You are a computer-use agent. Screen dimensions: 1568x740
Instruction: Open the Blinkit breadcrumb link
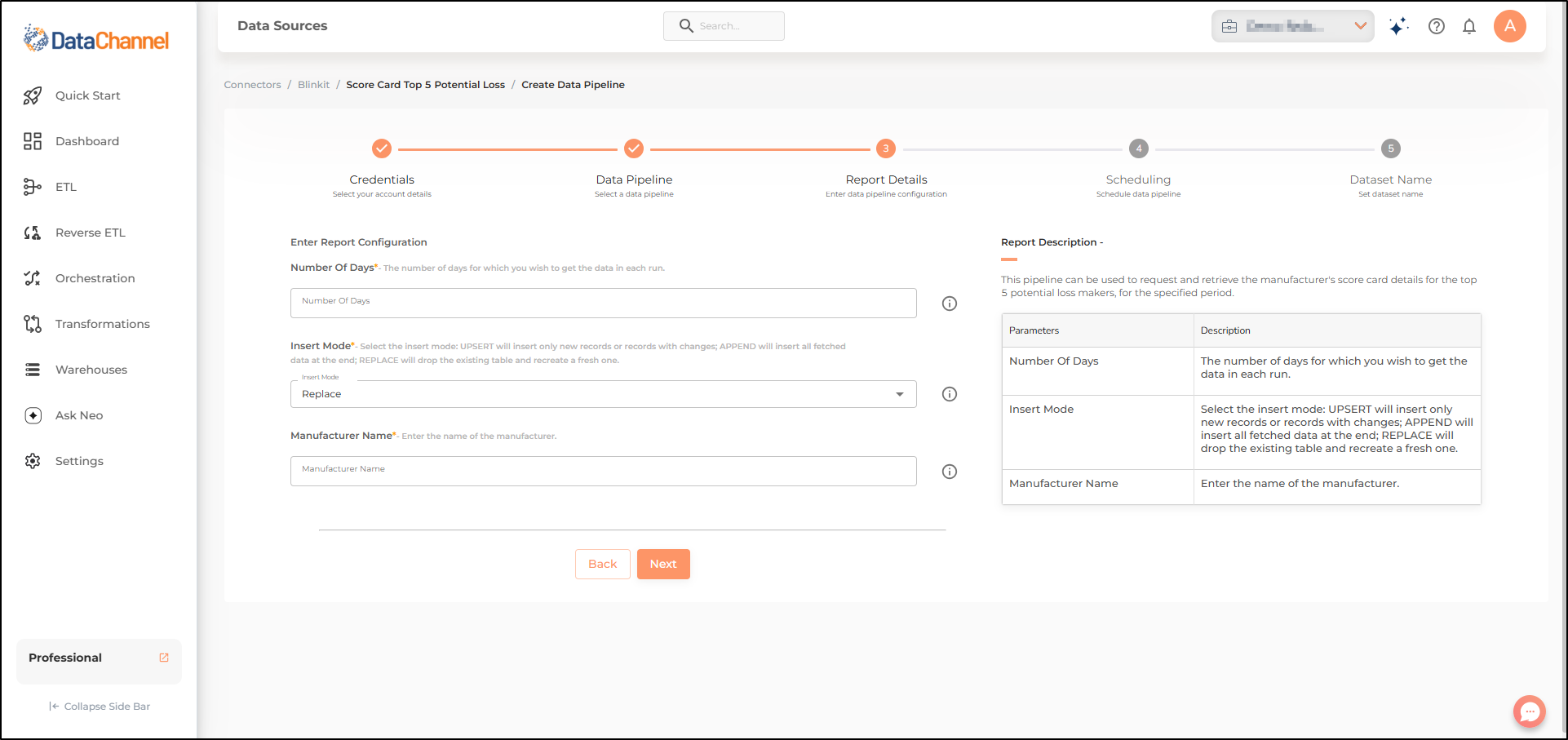(x=314, y=85)
